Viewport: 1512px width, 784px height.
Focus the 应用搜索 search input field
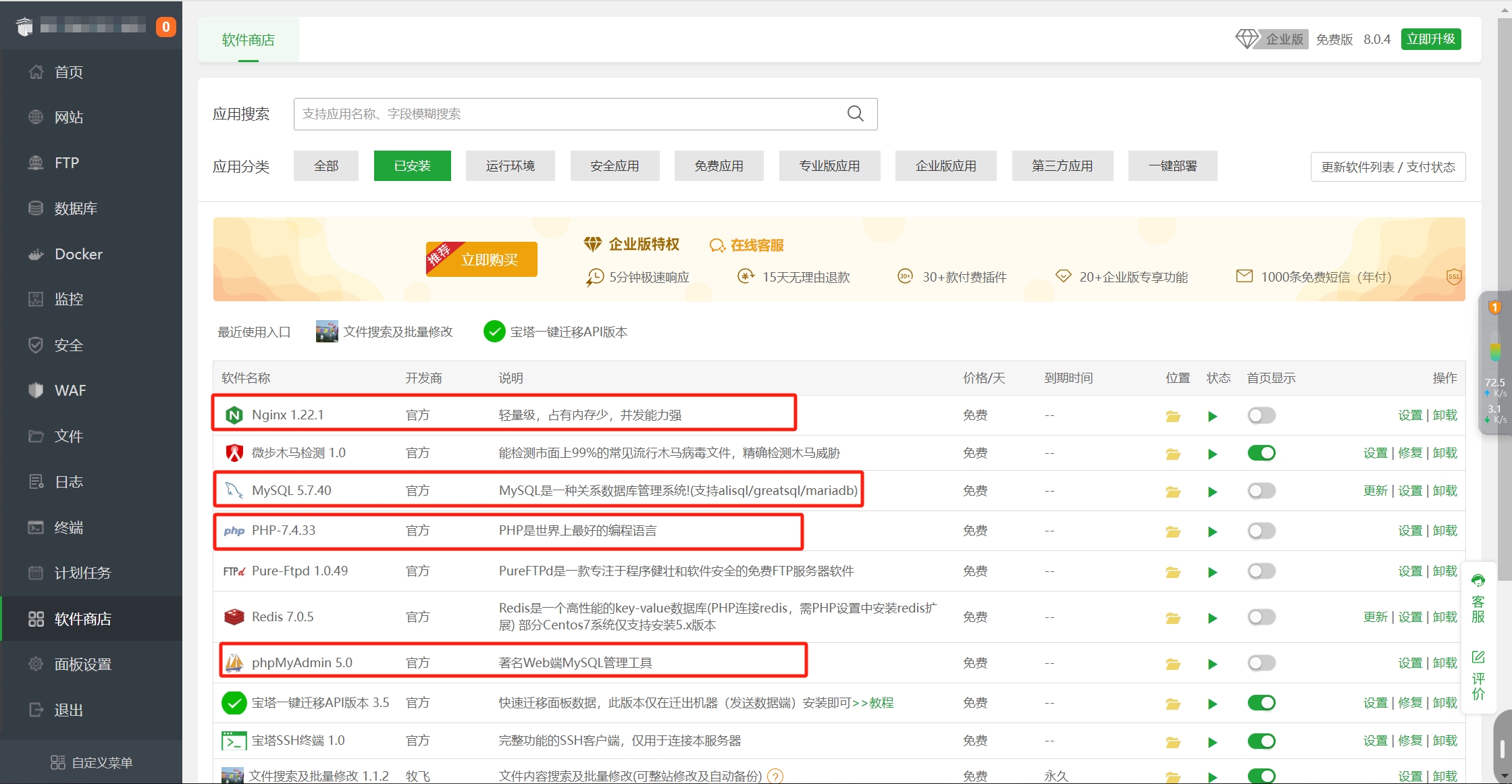(x=585, y=113)
